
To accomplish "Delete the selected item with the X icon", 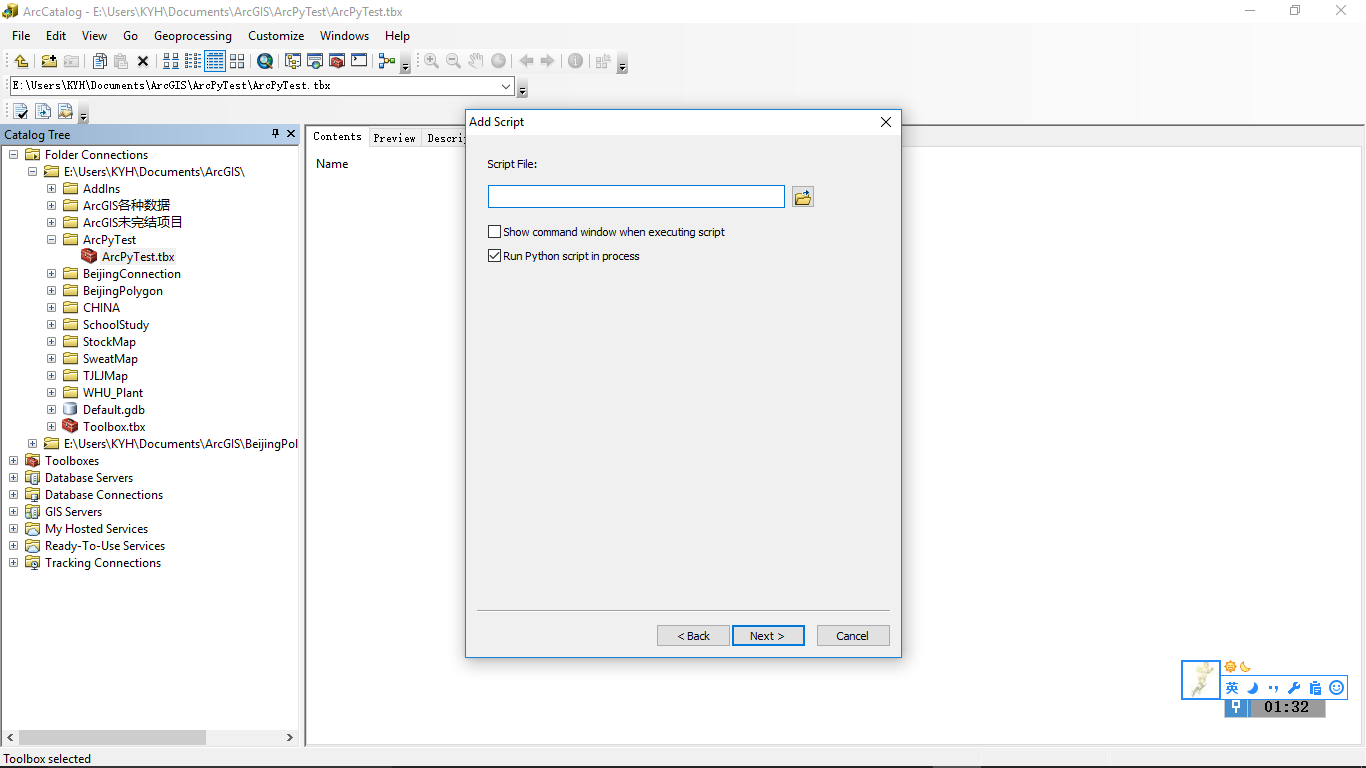I will 143,61.
